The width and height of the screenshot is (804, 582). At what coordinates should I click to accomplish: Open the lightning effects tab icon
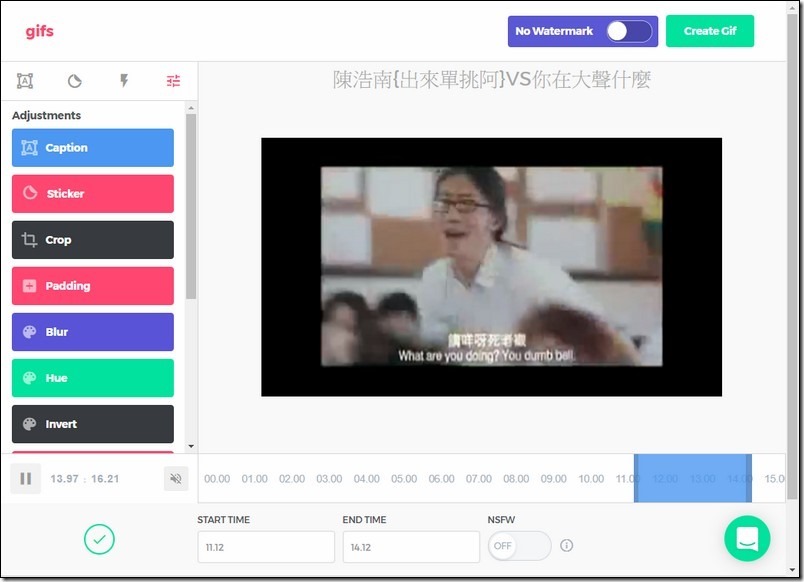click(124, 81)
